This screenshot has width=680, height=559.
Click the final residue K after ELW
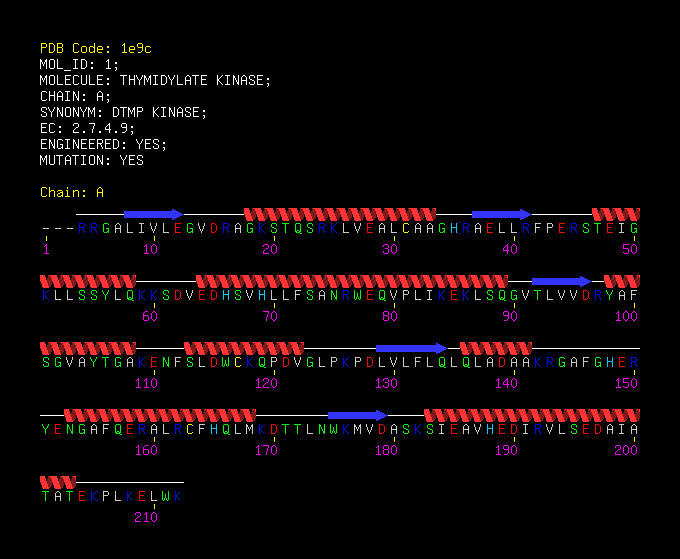pos(178,496)
